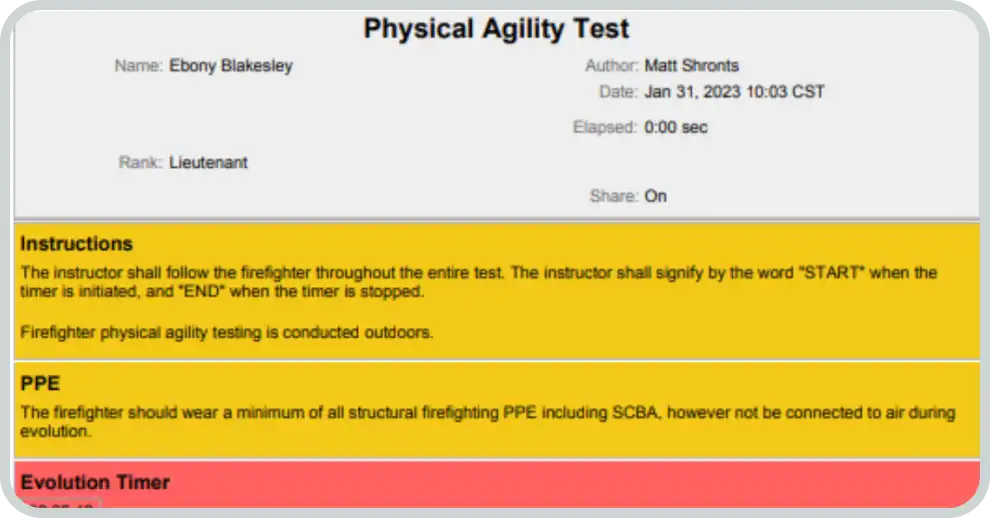Collapse the PPE section header

40,383
